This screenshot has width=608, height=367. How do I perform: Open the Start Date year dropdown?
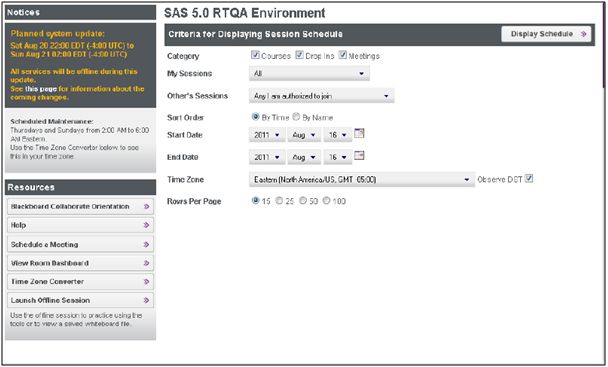(267, 135)
